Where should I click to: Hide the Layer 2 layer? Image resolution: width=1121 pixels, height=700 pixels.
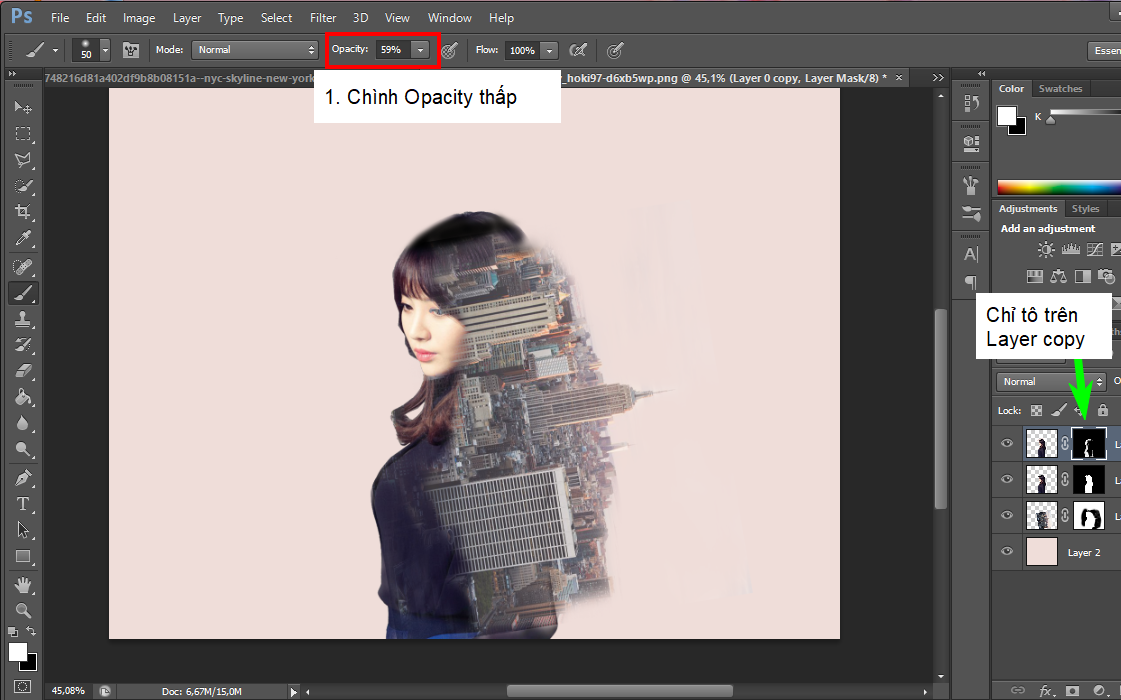pos(1007,552)
